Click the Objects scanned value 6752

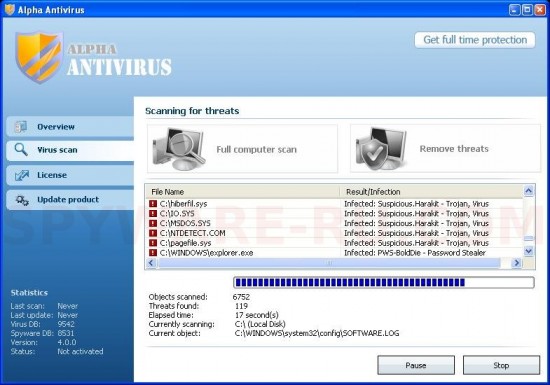click(x=241, y=297)
